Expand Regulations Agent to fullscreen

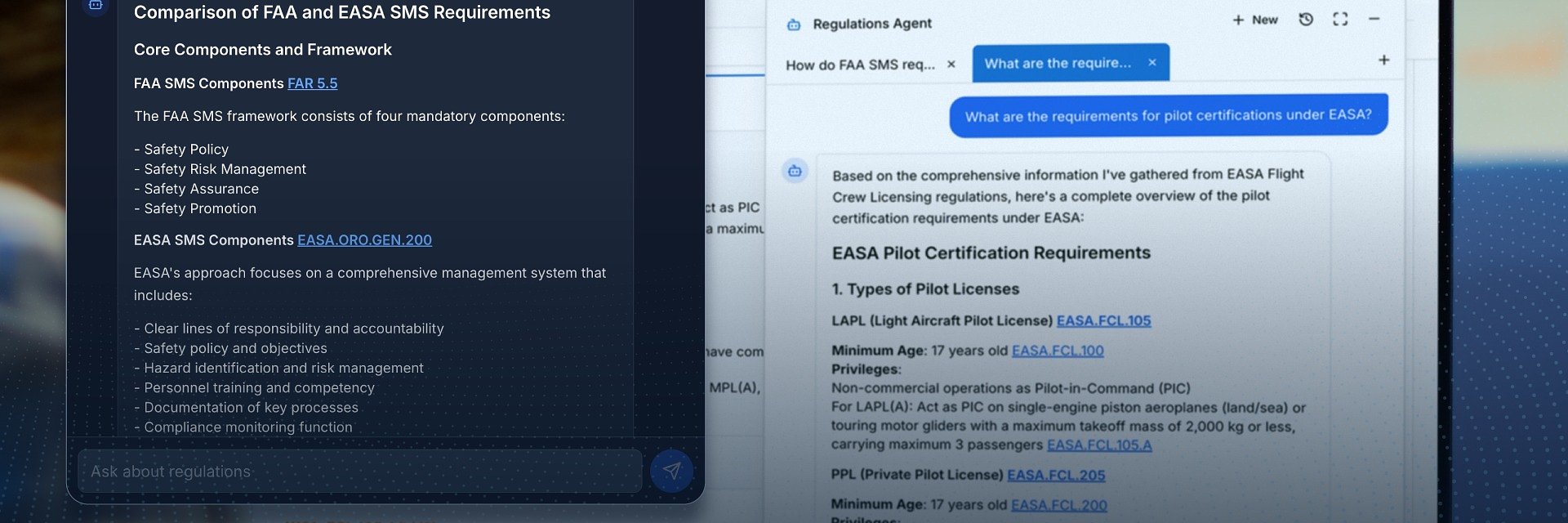tap(1340, 19)
